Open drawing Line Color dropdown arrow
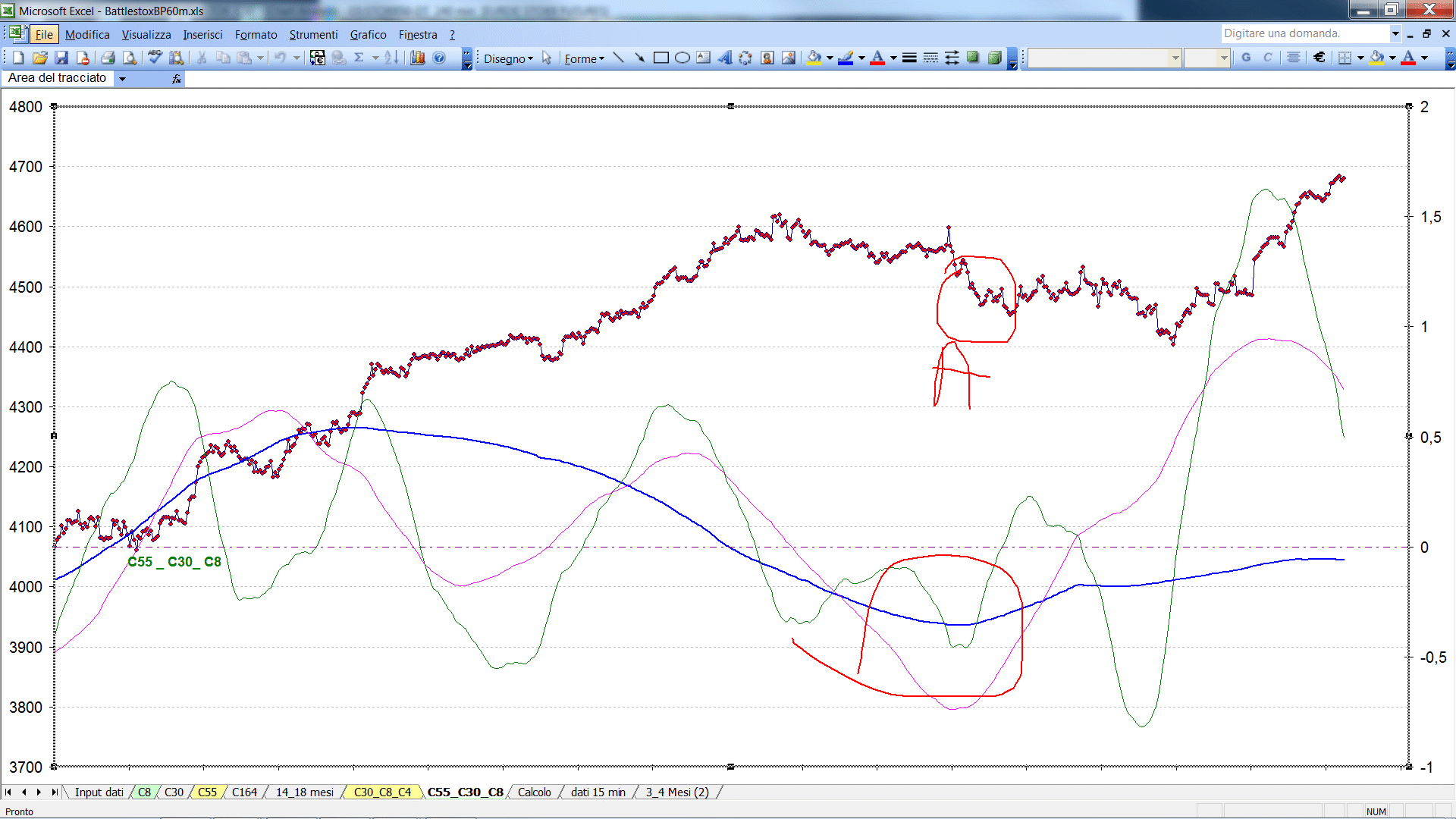 [861, 58]
